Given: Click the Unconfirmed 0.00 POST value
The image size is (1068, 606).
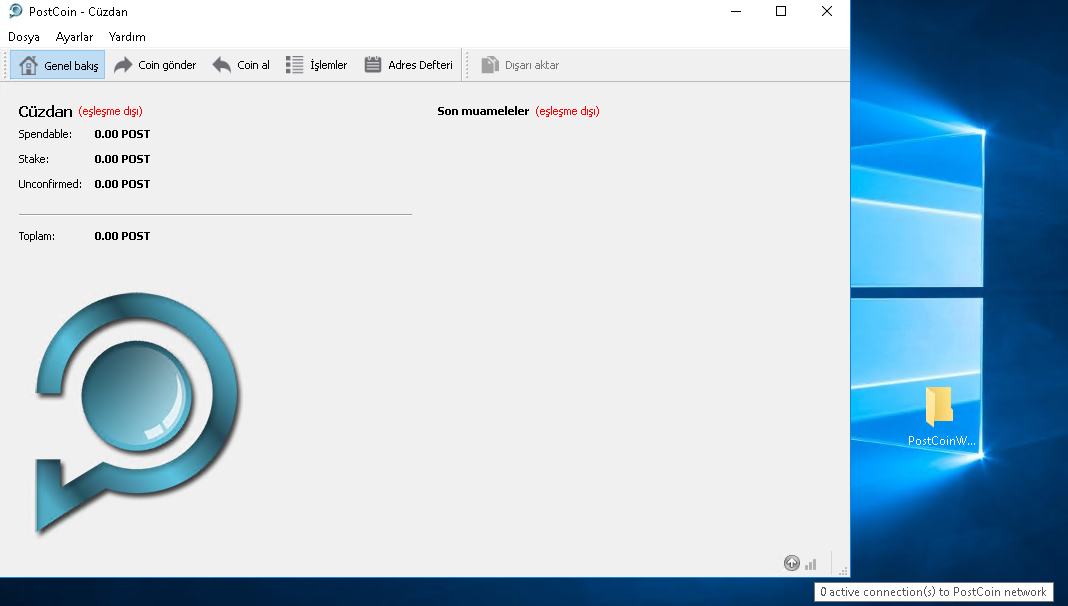Looking at the screenshot, I should point(122,184).
